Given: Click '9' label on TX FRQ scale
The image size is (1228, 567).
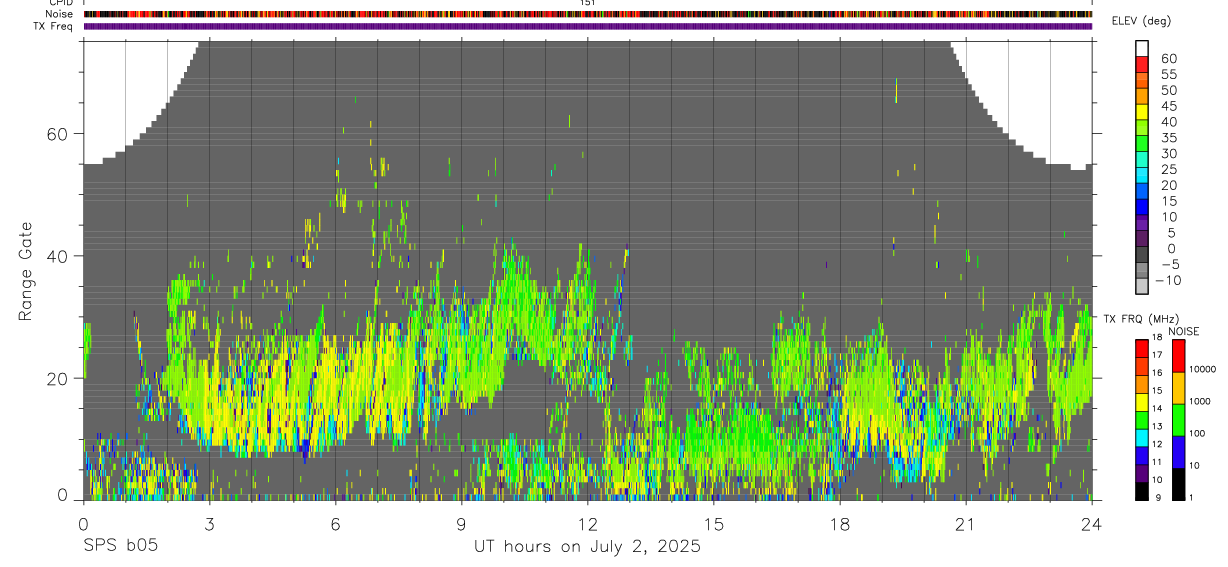Looking at the screenshot, I should point(1158,497).
